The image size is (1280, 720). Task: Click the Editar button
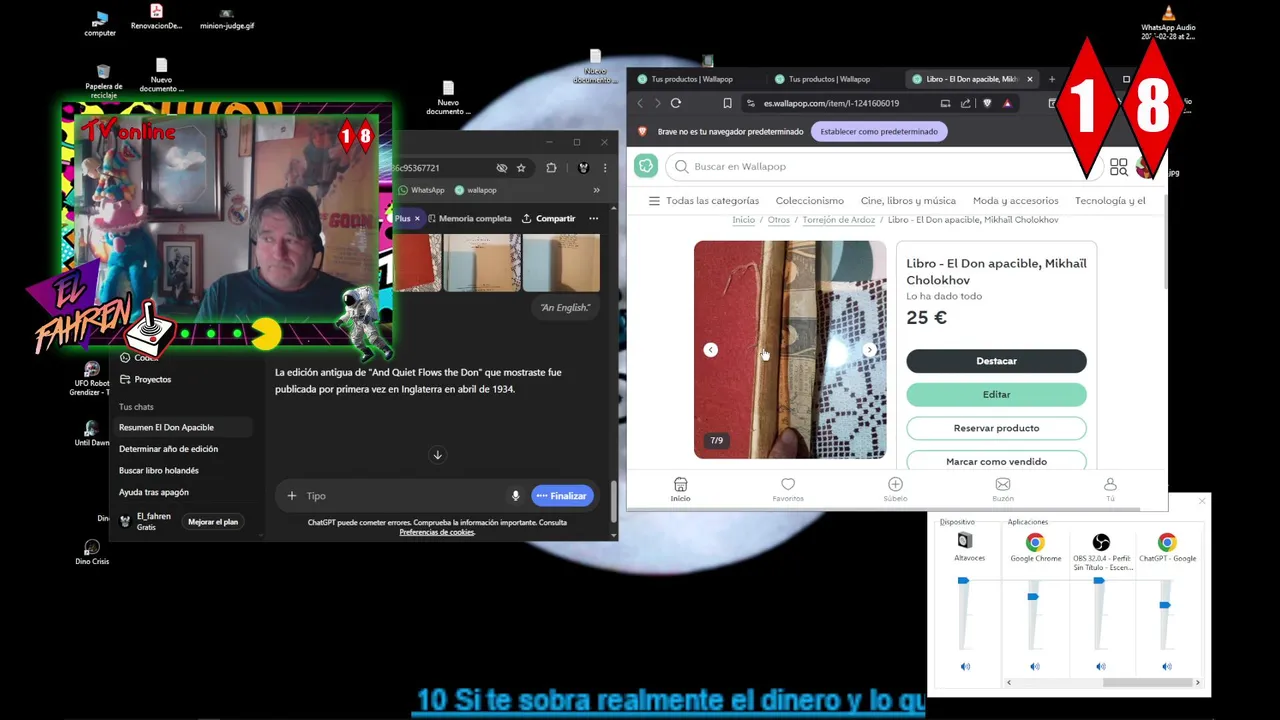point(996,394)
